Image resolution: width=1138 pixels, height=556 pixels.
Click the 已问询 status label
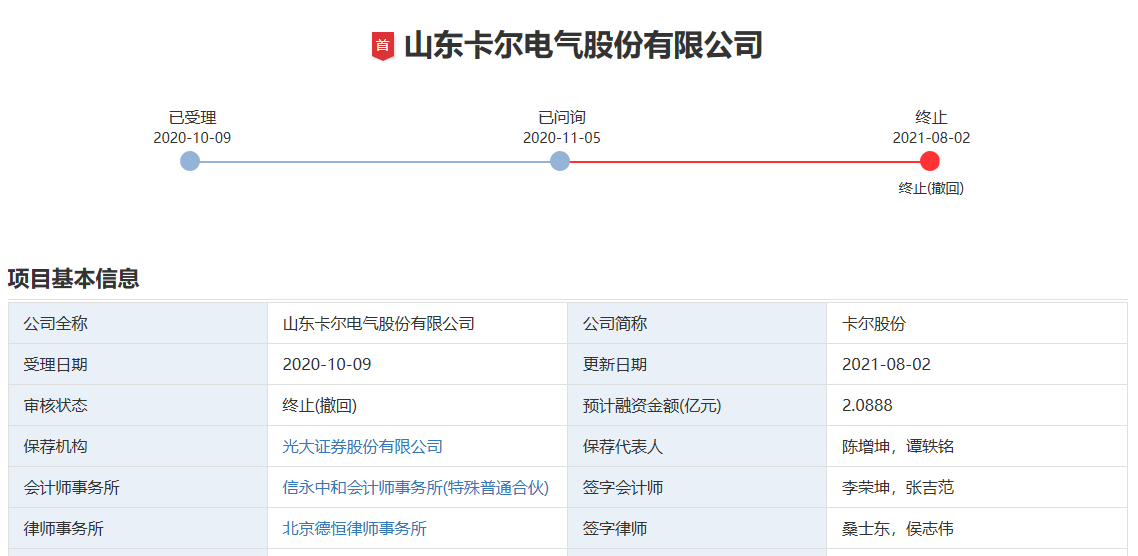pyautogui.click(x=562, y=118)
